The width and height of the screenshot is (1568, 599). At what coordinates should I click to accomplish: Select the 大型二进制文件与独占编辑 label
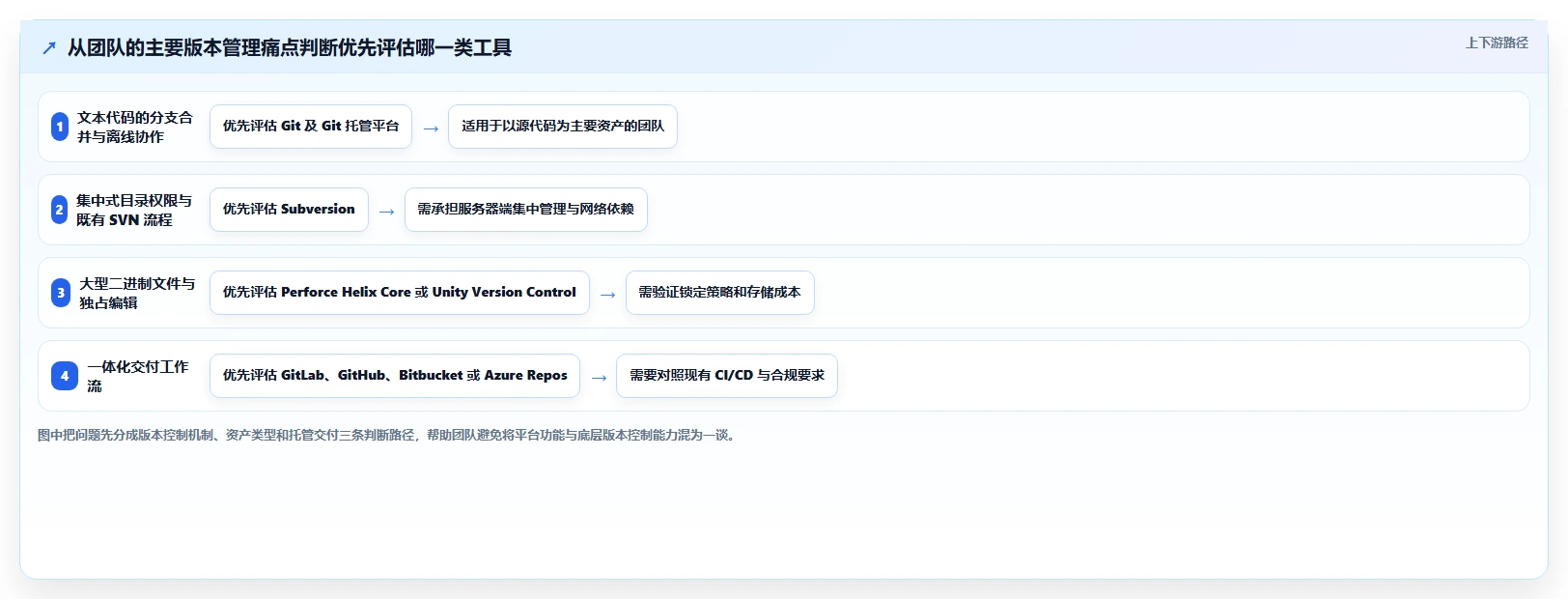[x=137, y=293]
